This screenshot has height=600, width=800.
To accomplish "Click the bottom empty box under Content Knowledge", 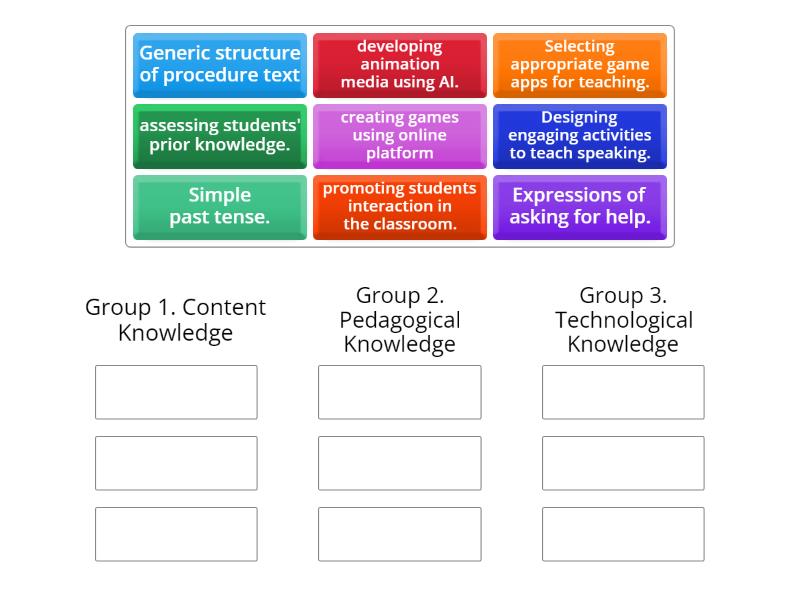I will coord(176,534).
